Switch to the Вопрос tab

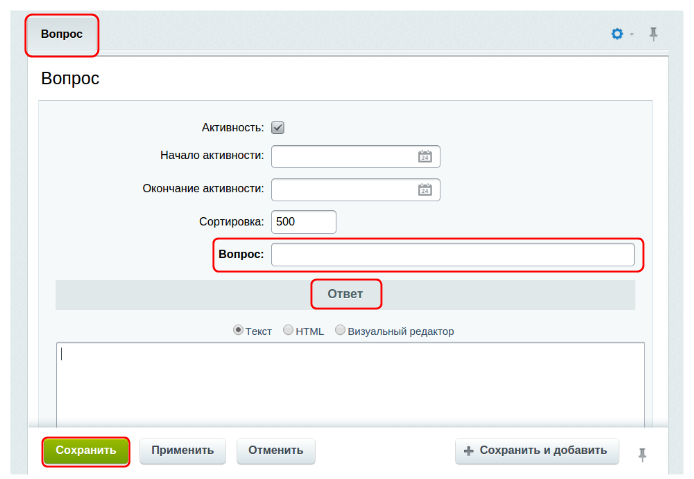pos(62,35)
